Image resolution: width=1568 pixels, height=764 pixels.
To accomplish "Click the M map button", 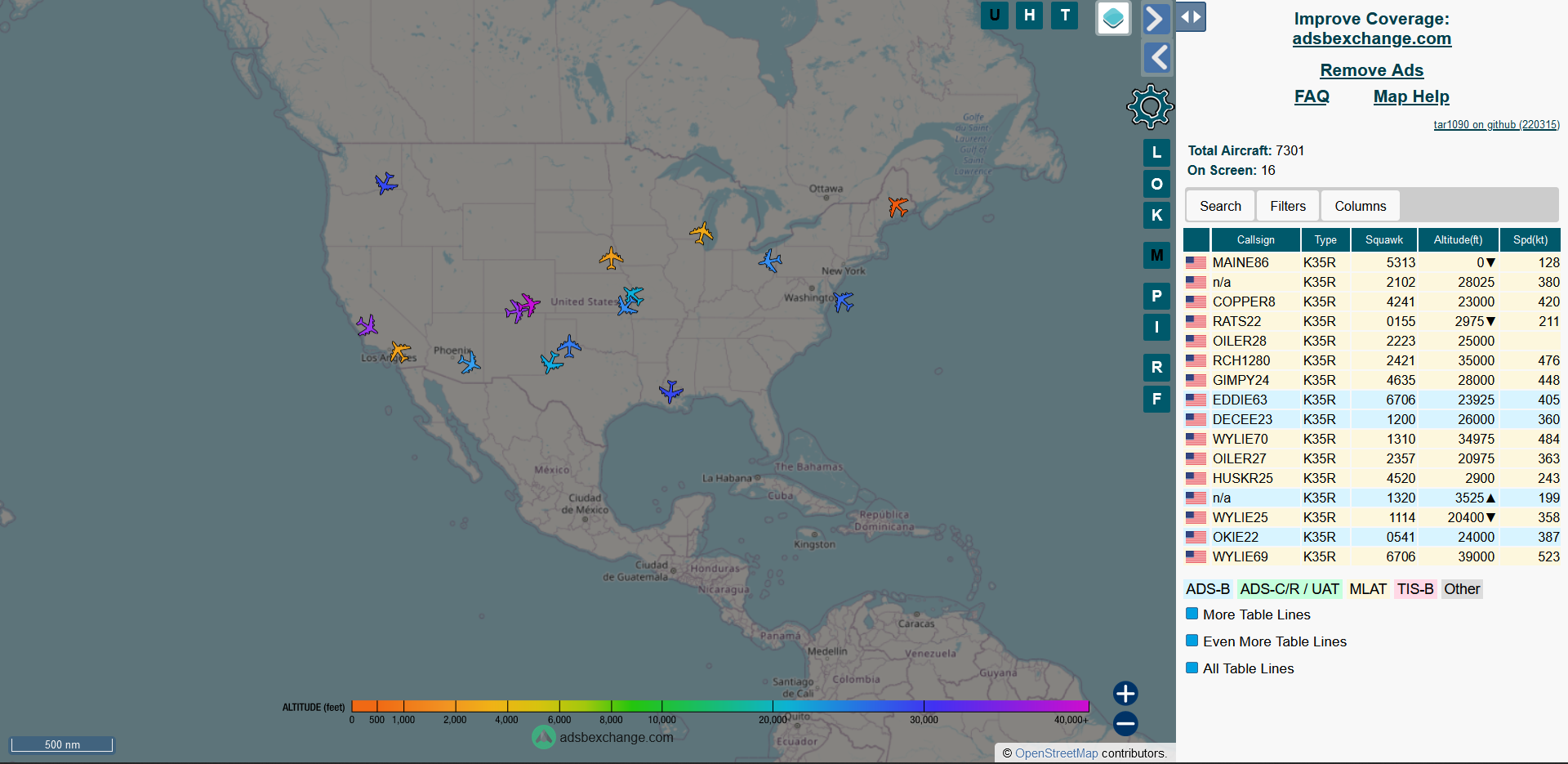I will 1156,255.
